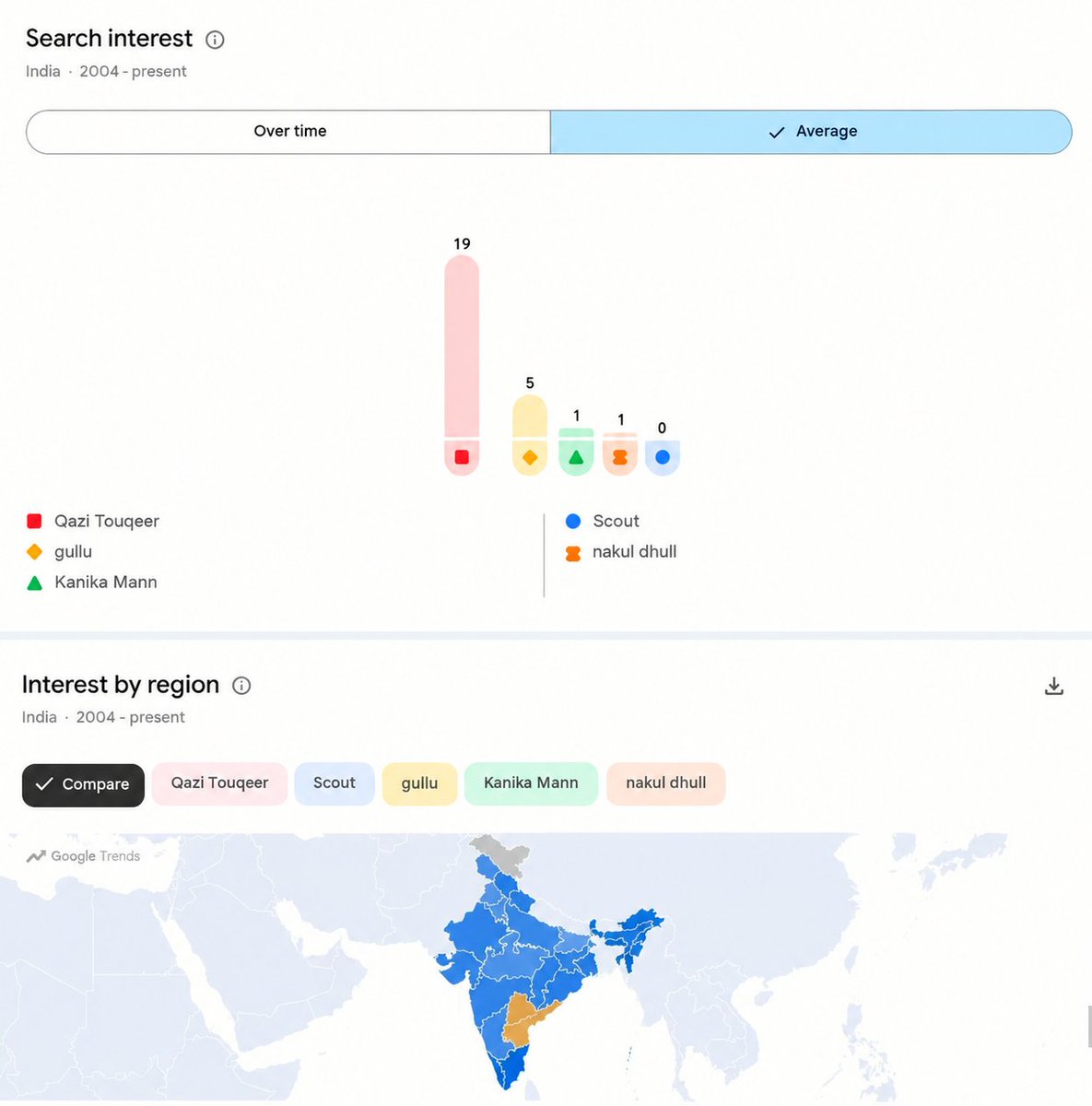
Task: Filter the map by Qazi Touqeer
Action: click(219, 783)
